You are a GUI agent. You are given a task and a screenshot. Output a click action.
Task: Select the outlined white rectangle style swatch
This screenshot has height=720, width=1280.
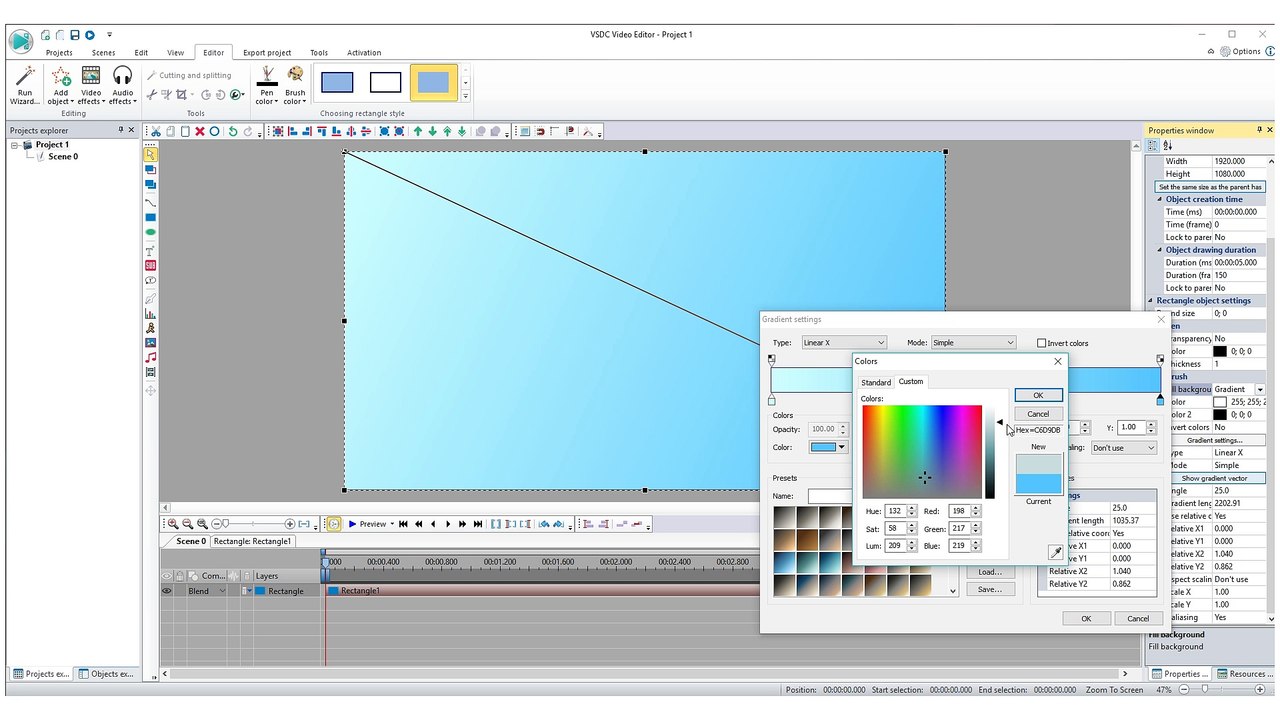(x=385, y=83)
